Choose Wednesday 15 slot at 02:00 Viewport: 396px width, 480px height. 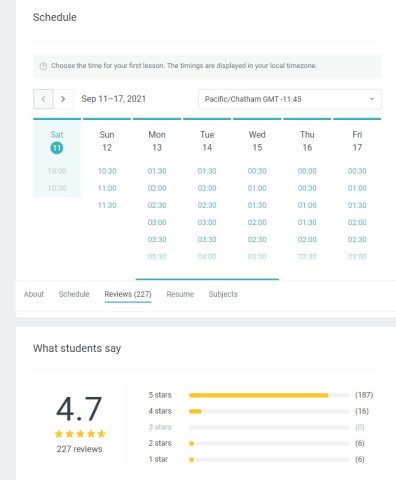click(x=257, y=222)
